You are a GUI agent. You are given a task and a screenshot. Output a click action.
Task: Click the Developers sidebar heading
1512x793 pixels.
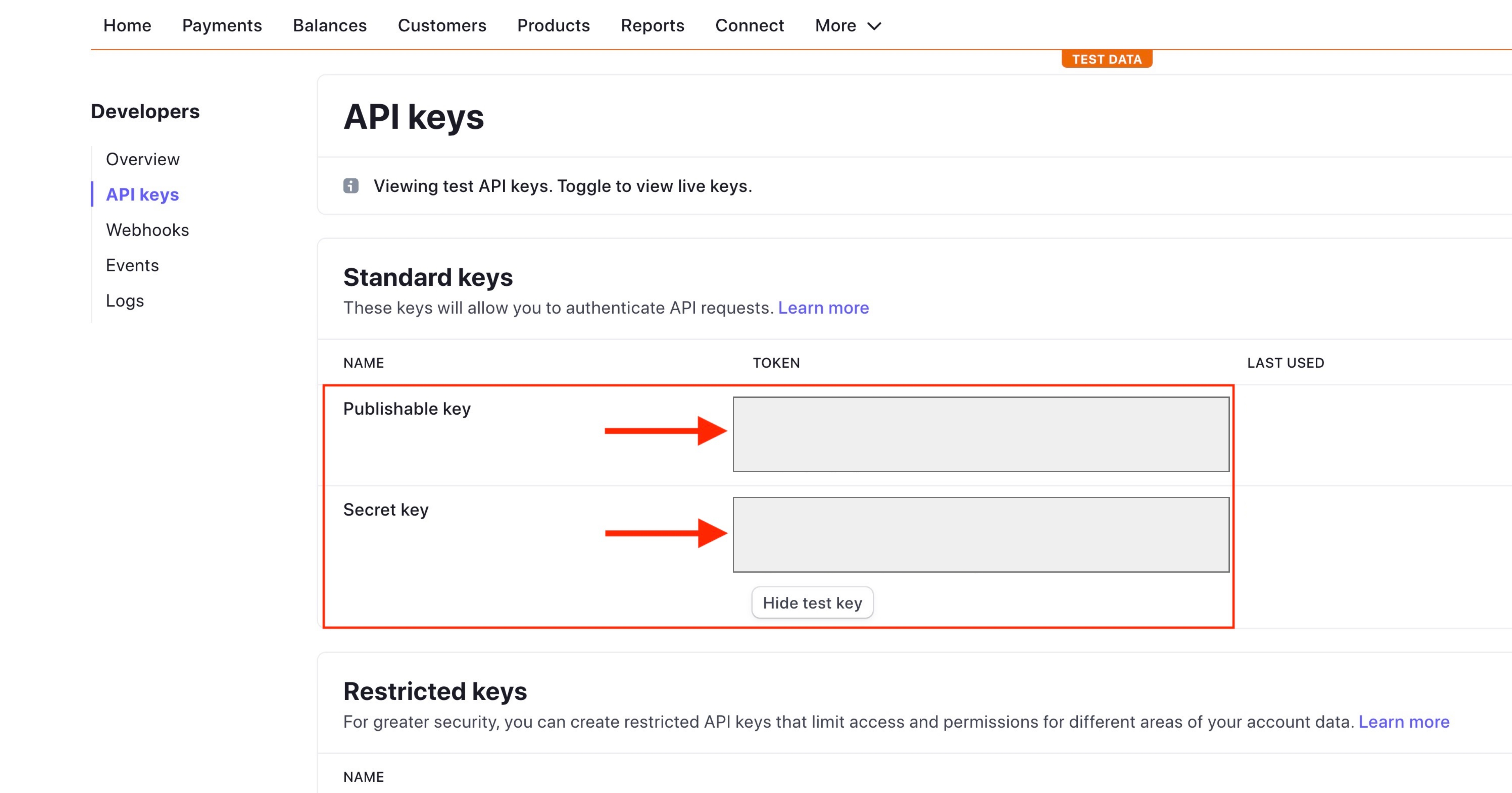145,111
